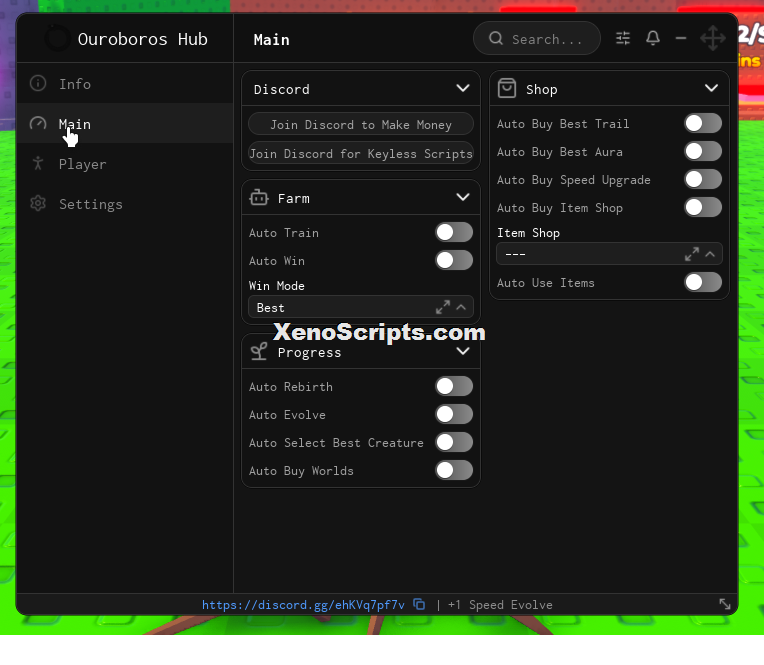764x665 pixels.
Task: Open the Info tab
Action: pos(125,83)
